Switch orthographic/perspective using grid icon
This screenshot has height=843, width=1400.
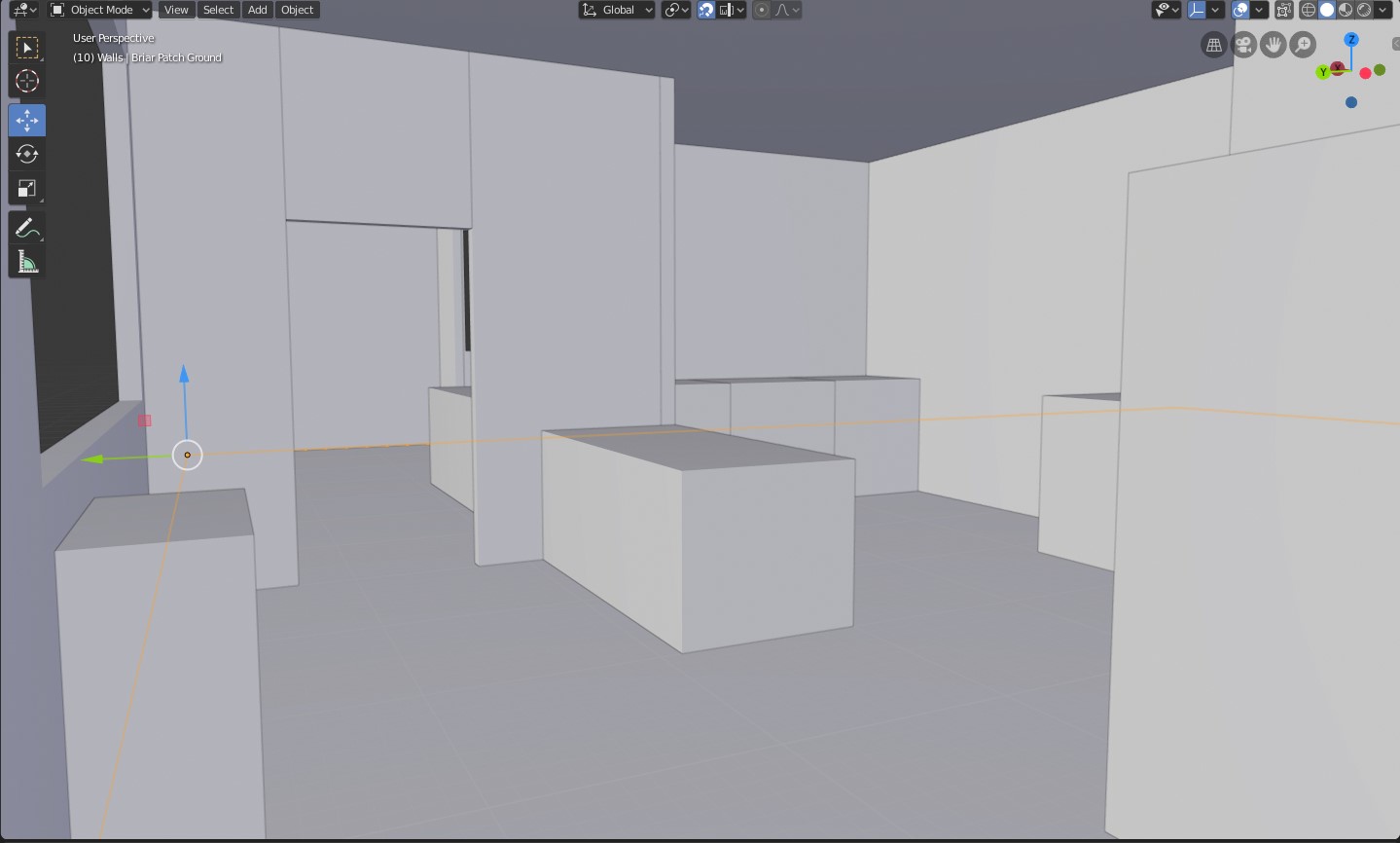coord(1213,45)
